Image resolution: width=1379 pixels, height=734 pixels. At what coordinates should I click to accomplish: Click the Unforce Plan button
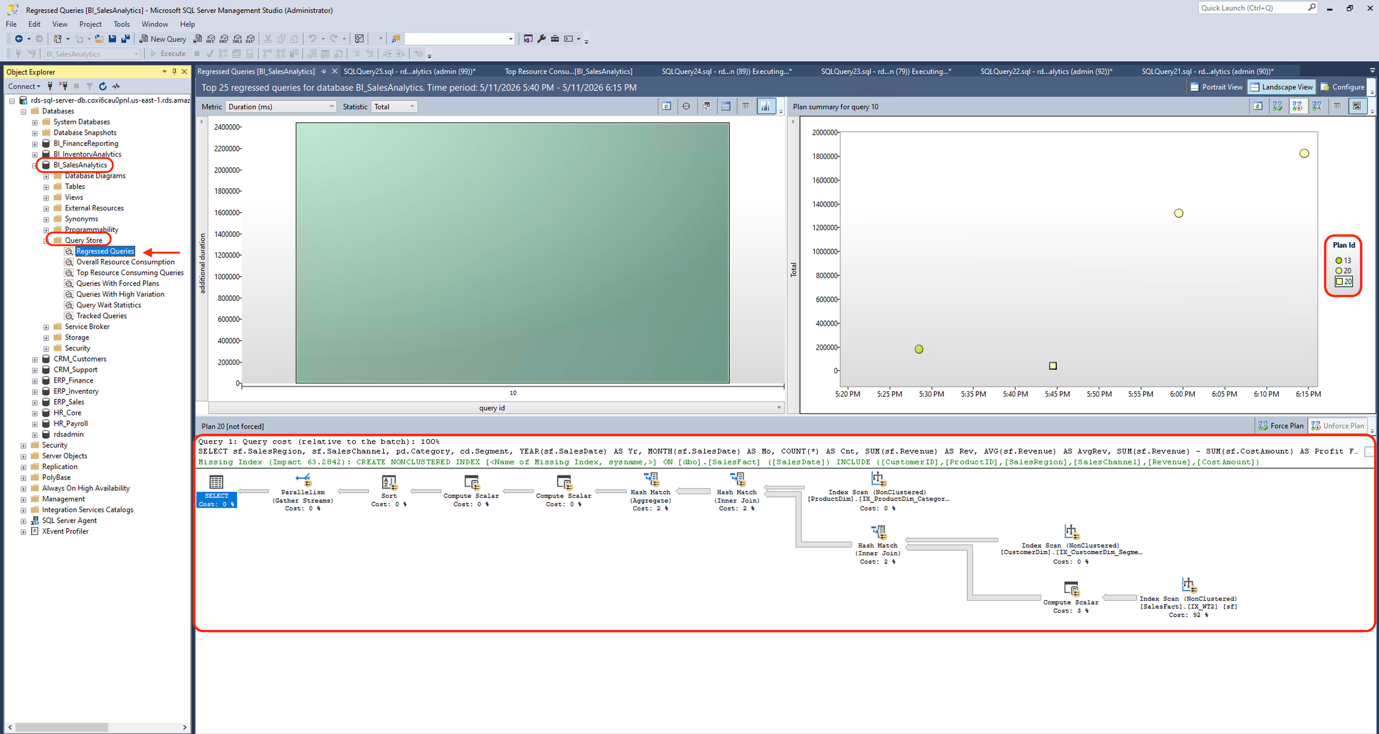(x=1337, y=426)
